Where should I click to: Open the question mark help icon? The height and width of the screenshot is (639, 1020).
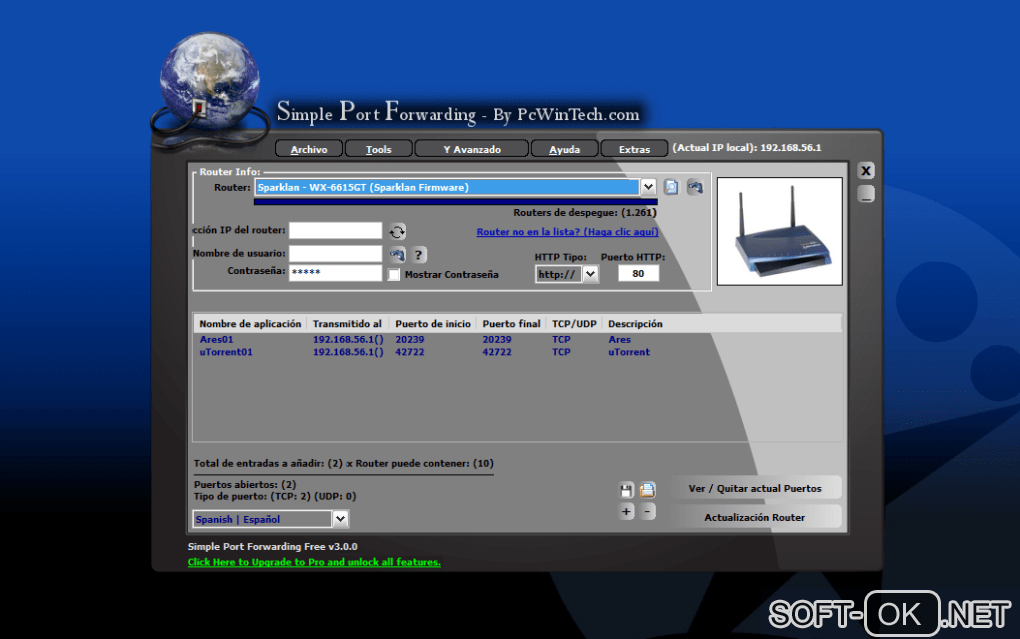(418, 255)
